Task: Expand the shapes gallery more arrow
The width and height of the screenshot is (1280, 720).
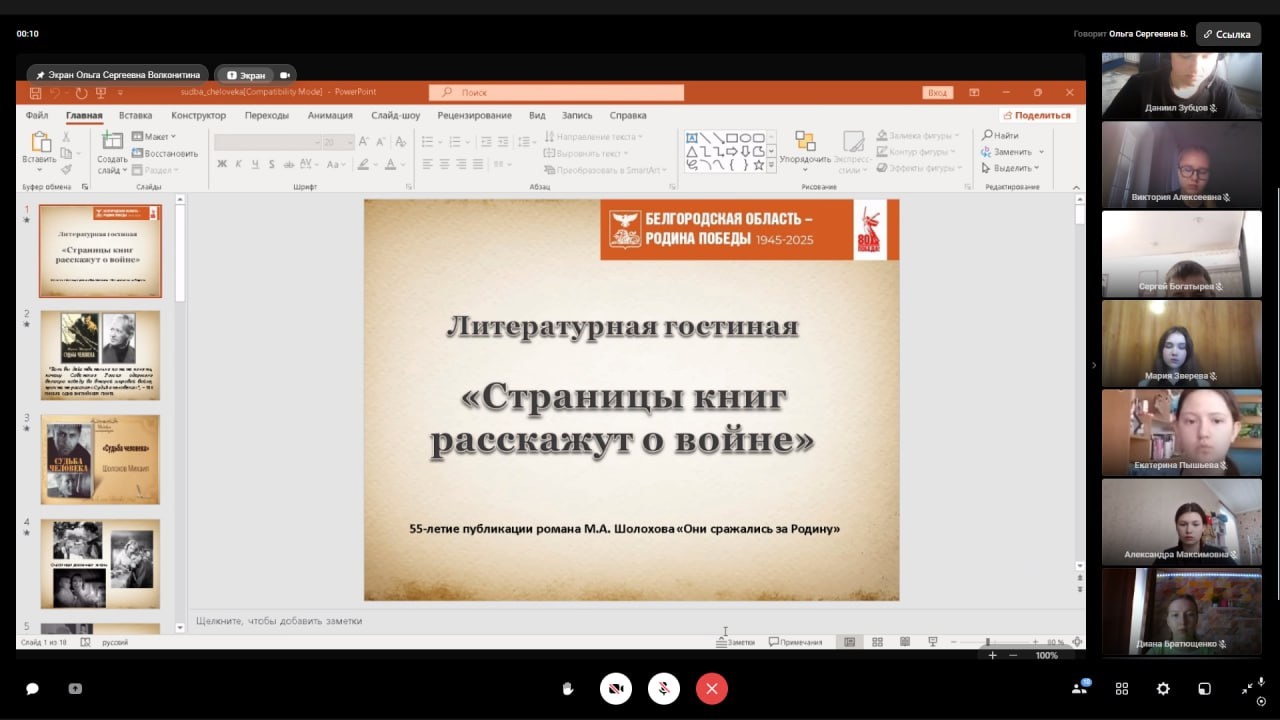Action: click(772, 165)
